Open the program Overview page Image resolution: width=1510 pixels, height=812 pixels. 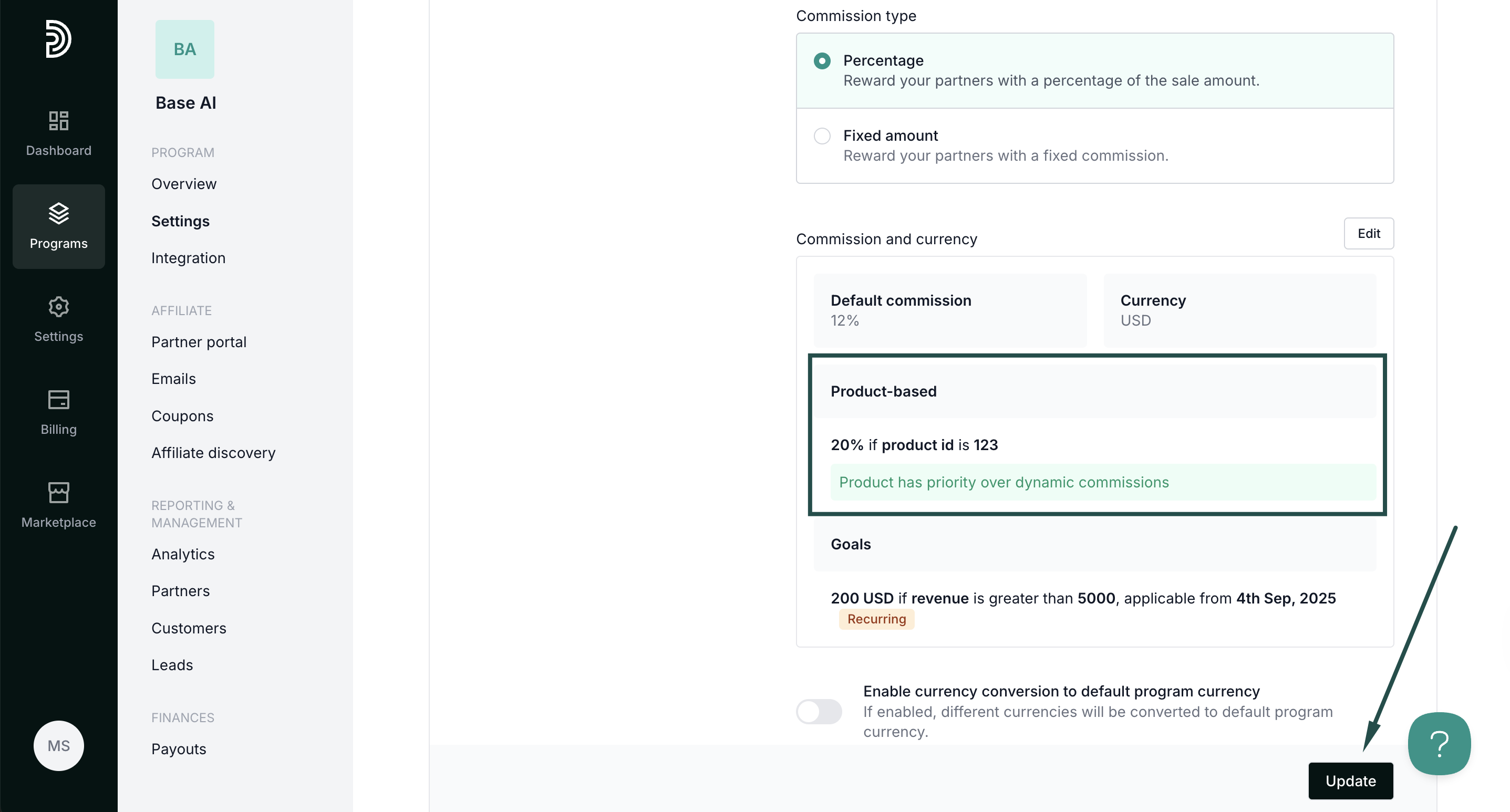pos(183,184)
